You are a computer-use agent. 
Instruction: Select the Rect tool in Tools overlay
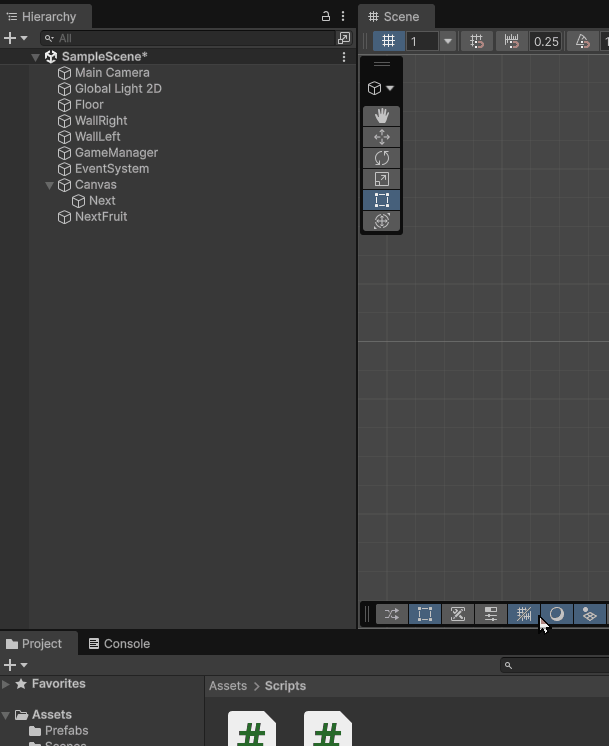382,200
